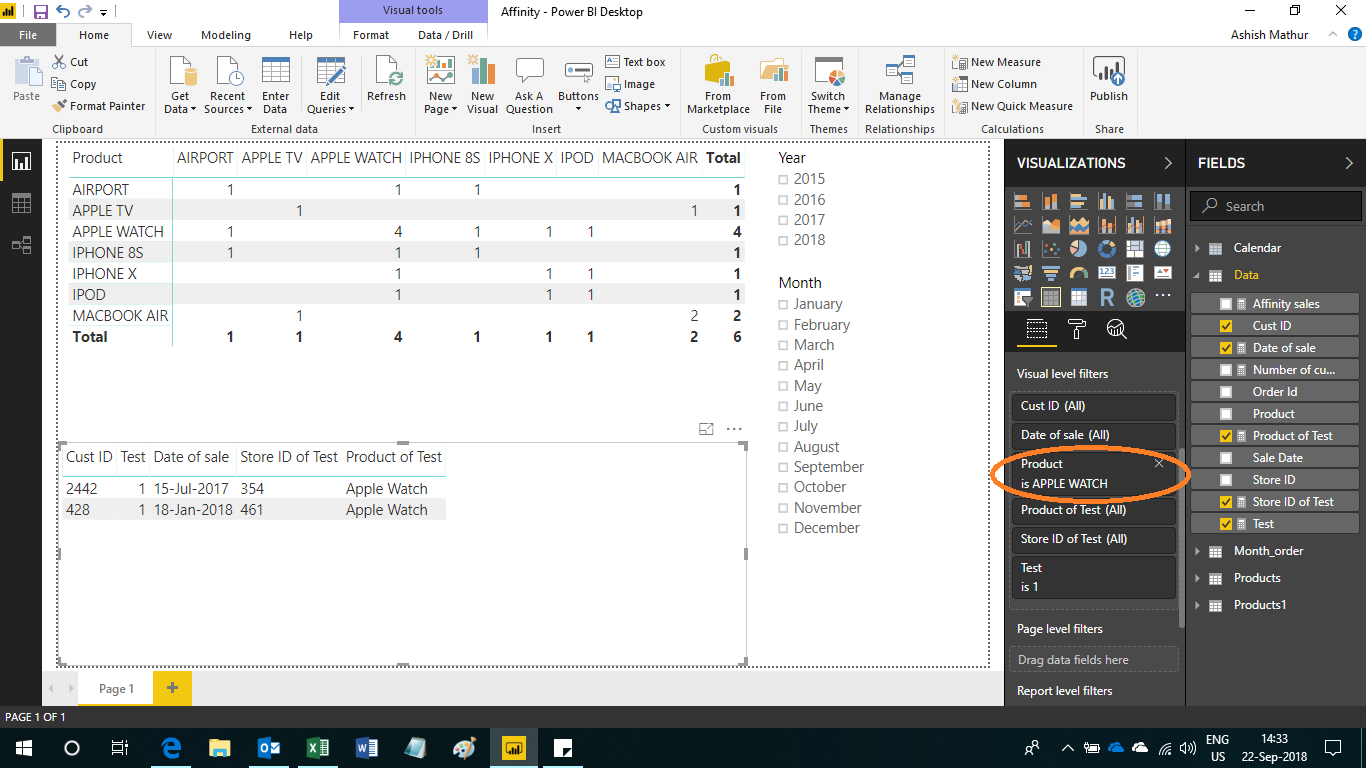Click Publish in the ribbon

(x=1109, y=79)
